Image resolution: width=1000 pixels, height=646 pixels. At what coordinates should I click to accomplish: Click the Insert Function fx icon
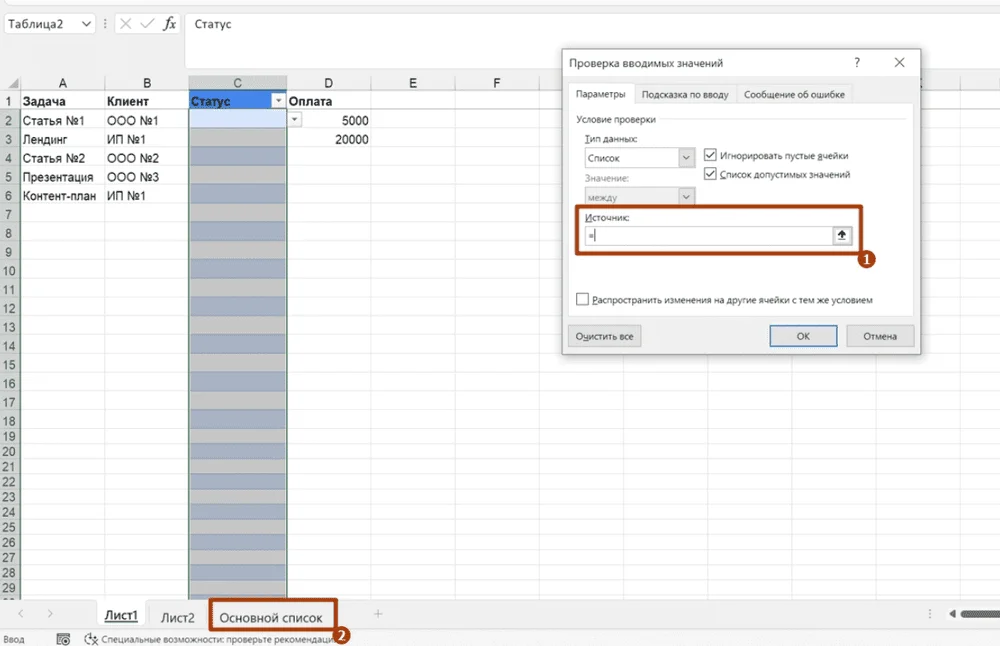(x=170, y=24)
